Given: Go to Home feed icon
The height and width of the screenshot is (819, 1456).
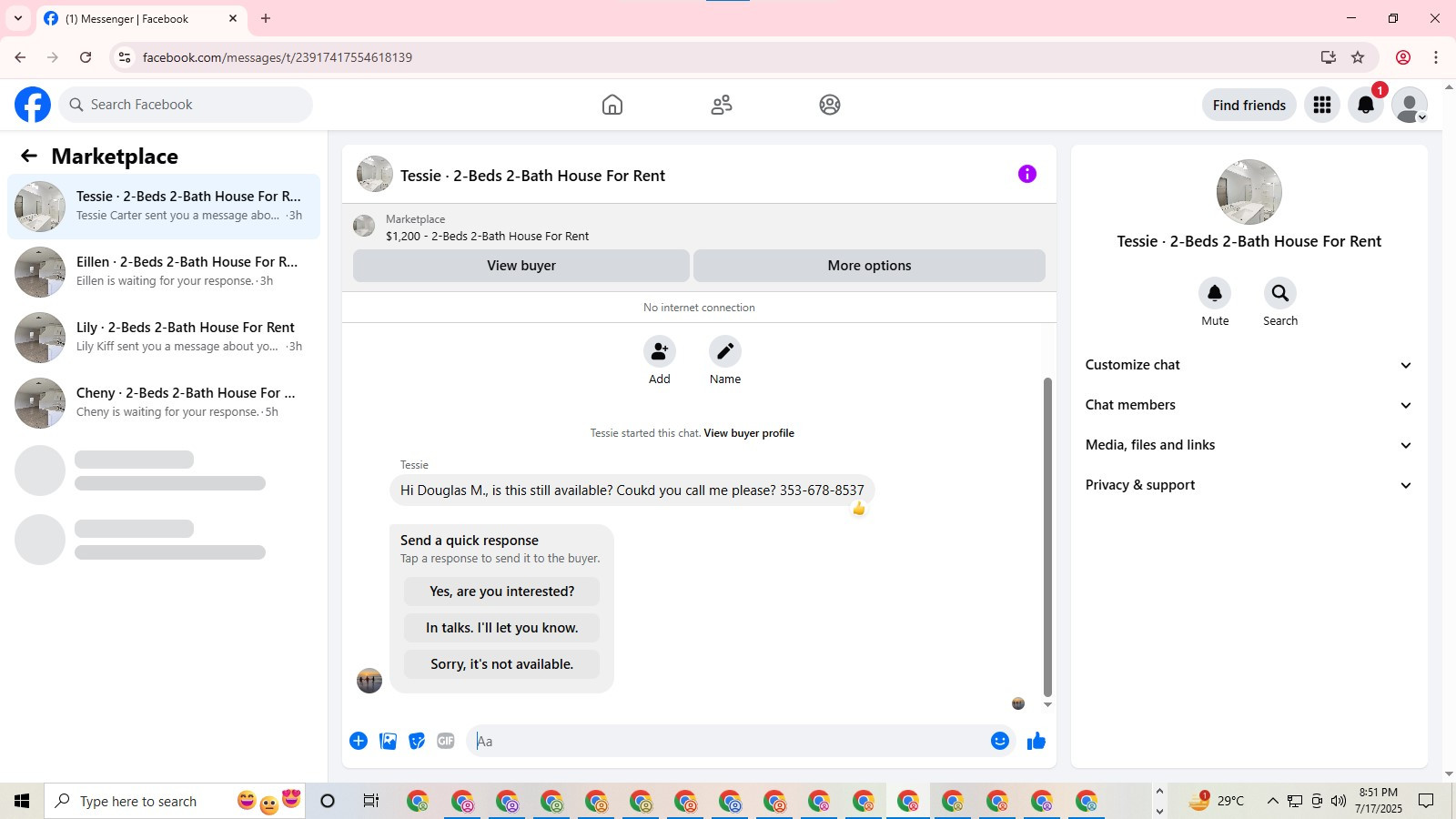Looking at the screenshot, I should point(612,105).
